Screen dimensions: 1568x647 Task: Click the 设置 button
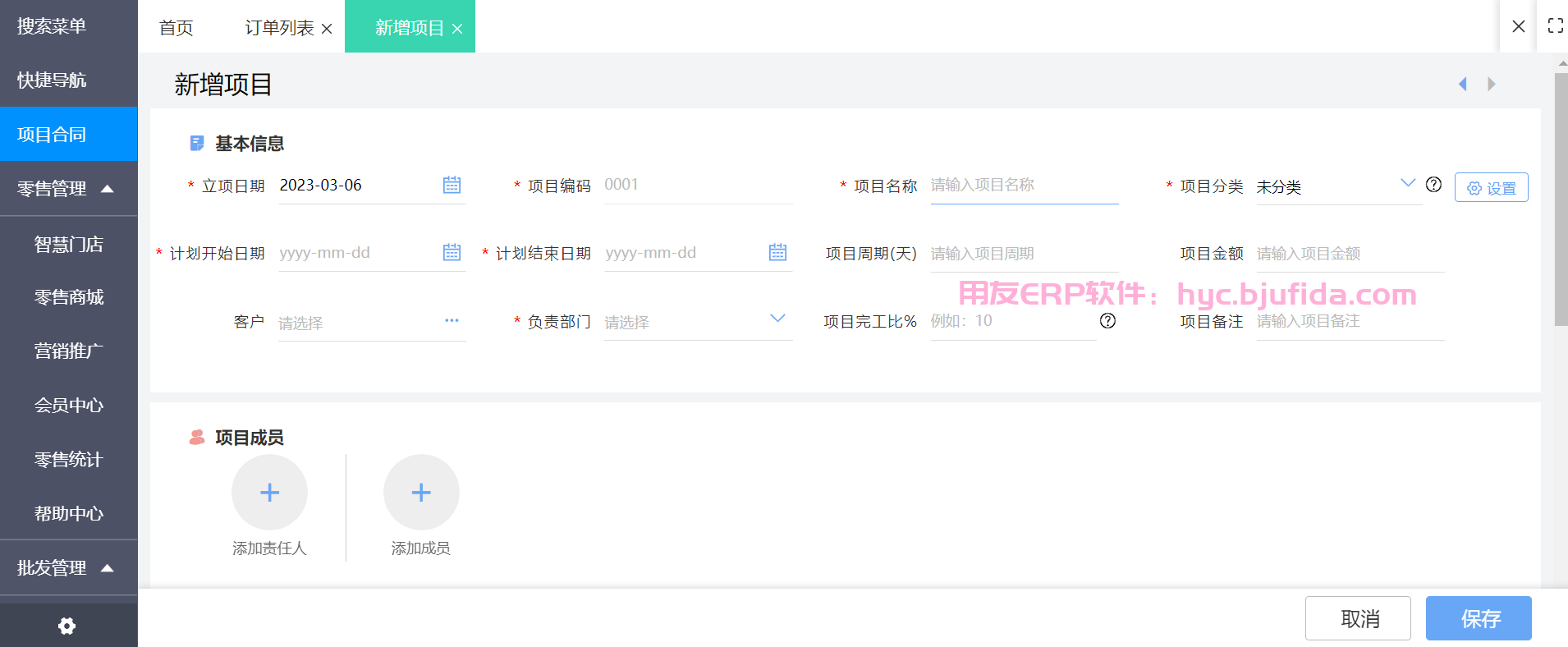point(1491,187)
